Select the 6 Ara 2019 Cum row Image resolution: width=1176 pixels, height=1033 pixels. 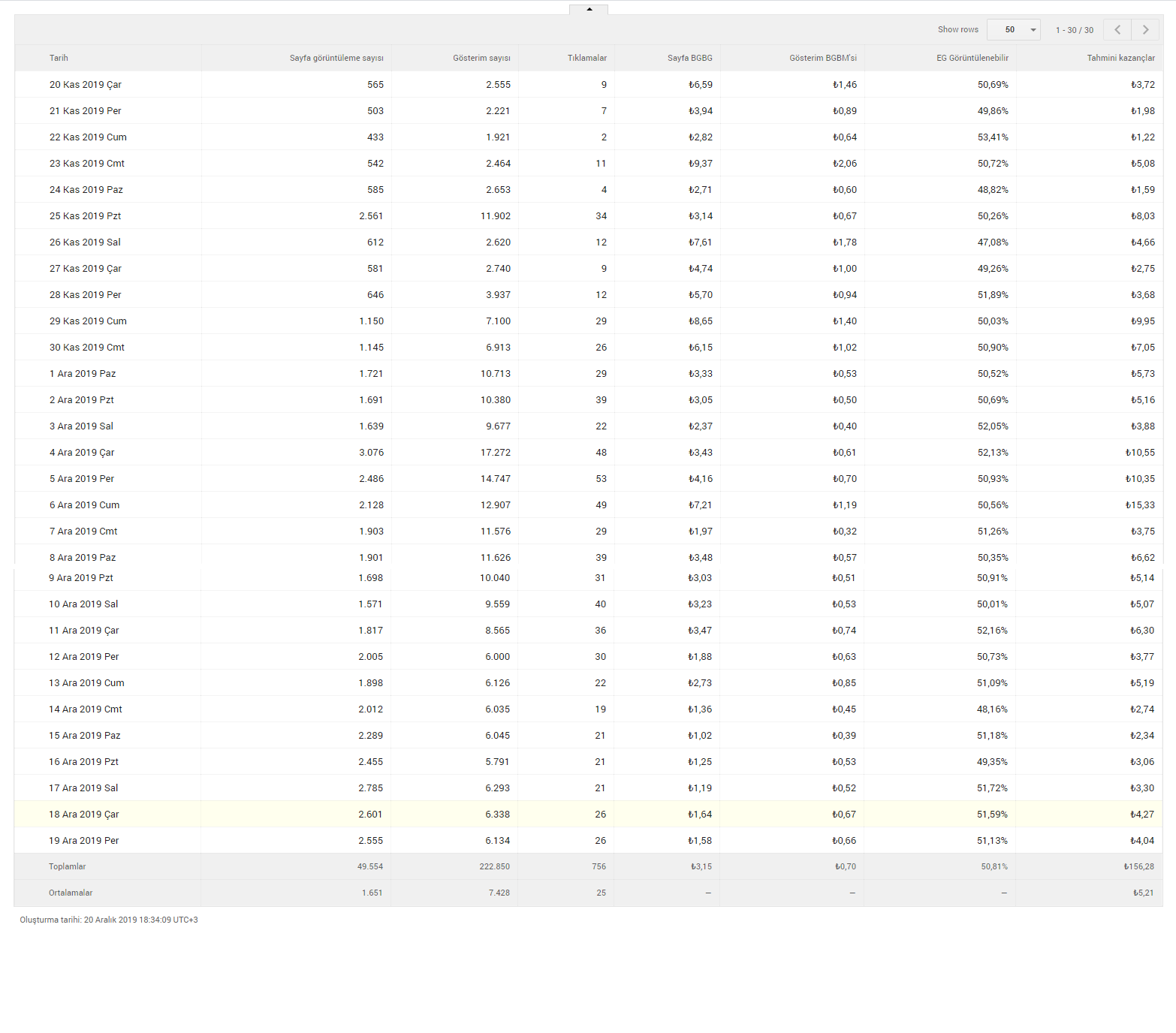pyautogui.click(x=589, y=504)
